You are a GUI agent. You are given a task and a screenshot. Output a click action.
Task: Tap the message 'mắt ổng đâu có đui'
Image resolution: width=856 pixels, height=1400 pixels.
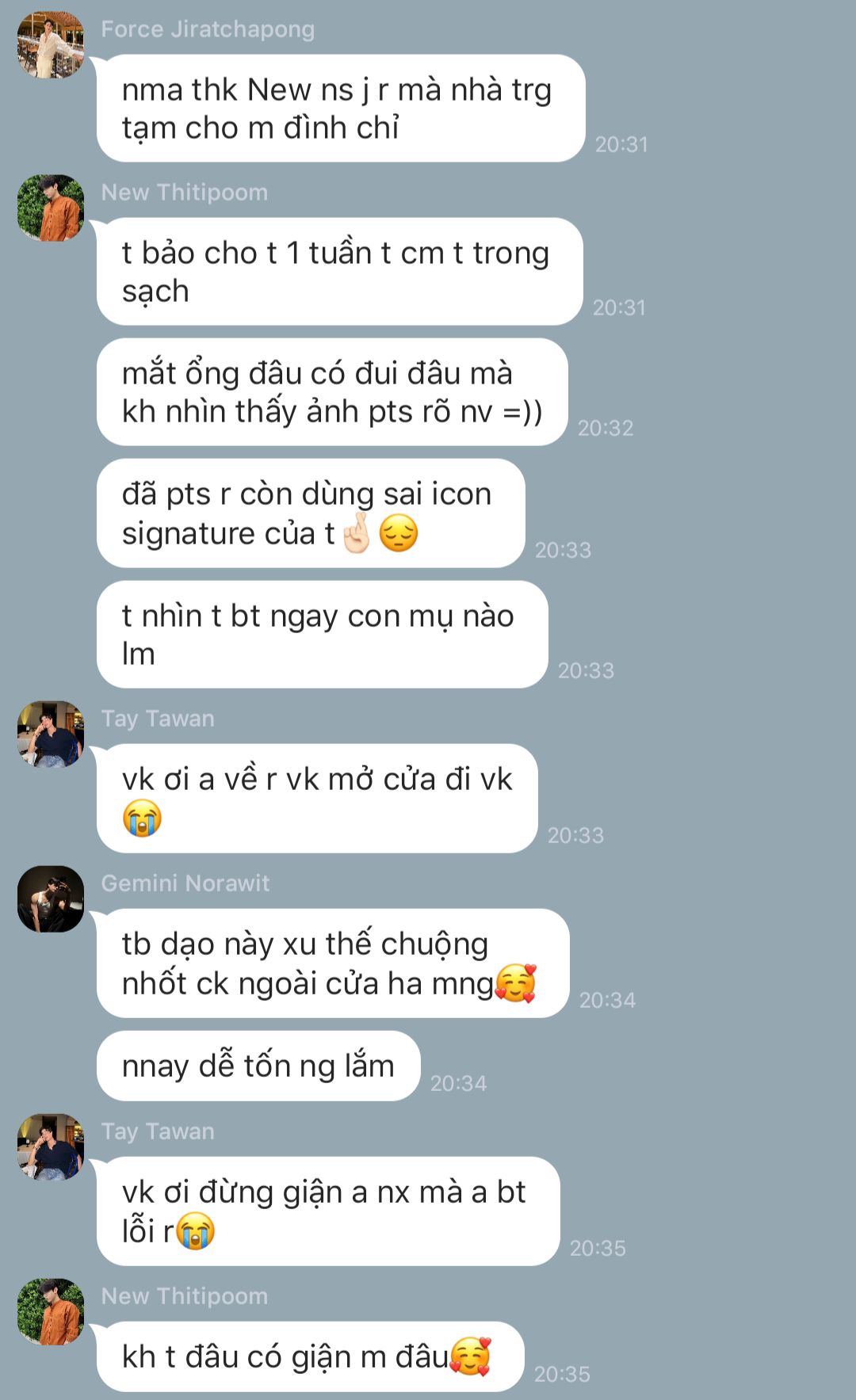pyautogui.click(x=332, y=392)
